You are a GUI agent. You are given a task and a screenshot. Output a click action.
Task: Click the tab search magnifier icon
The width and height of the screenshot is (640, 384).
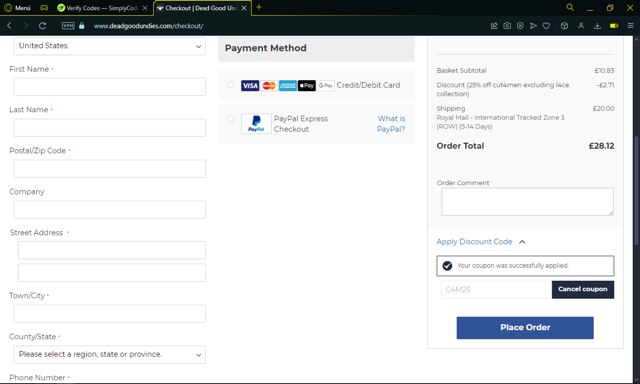point(570,7)
